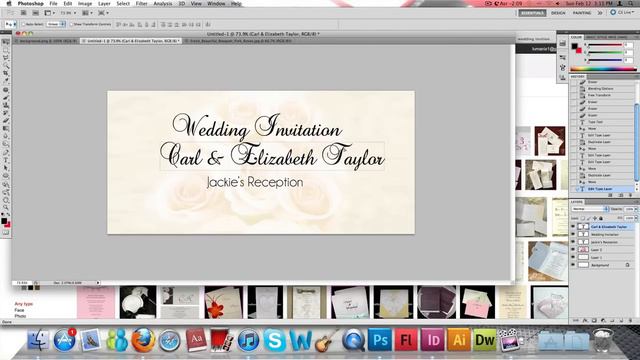Select the Brush tool in the toolbox

(x=6, y=97)
